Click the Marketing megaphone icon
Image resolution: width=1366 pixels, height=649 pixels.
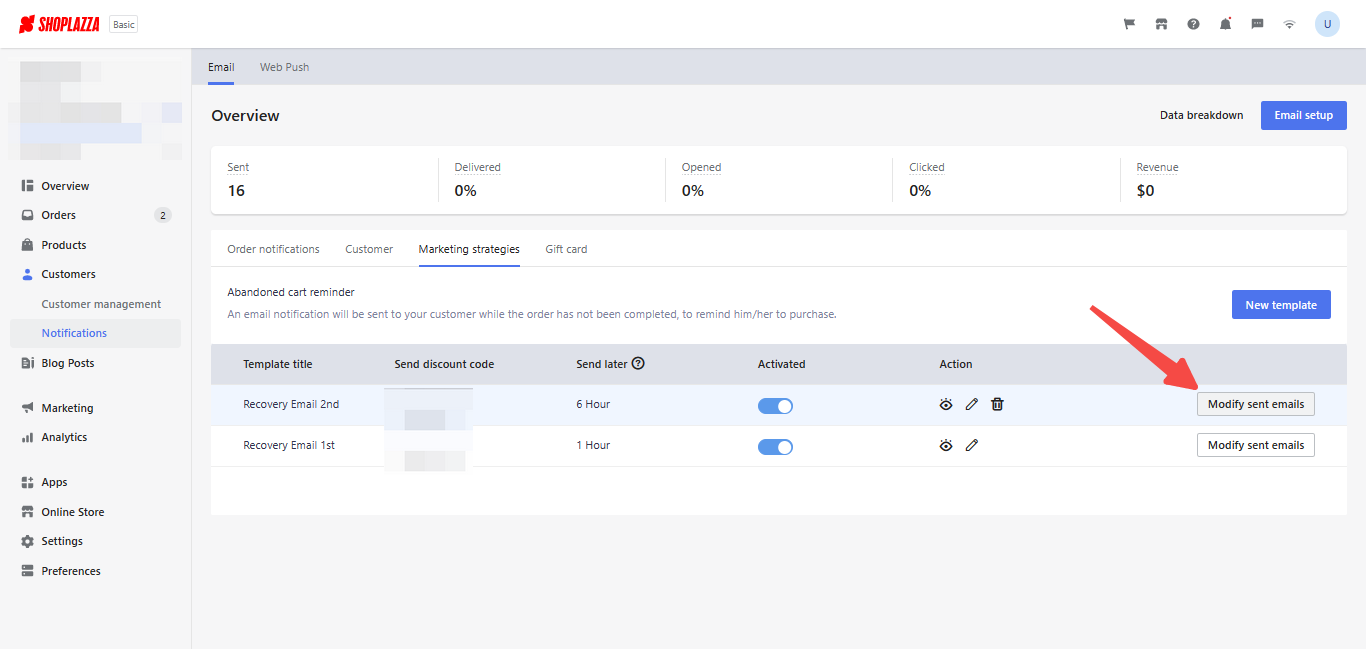click(28, 408)
